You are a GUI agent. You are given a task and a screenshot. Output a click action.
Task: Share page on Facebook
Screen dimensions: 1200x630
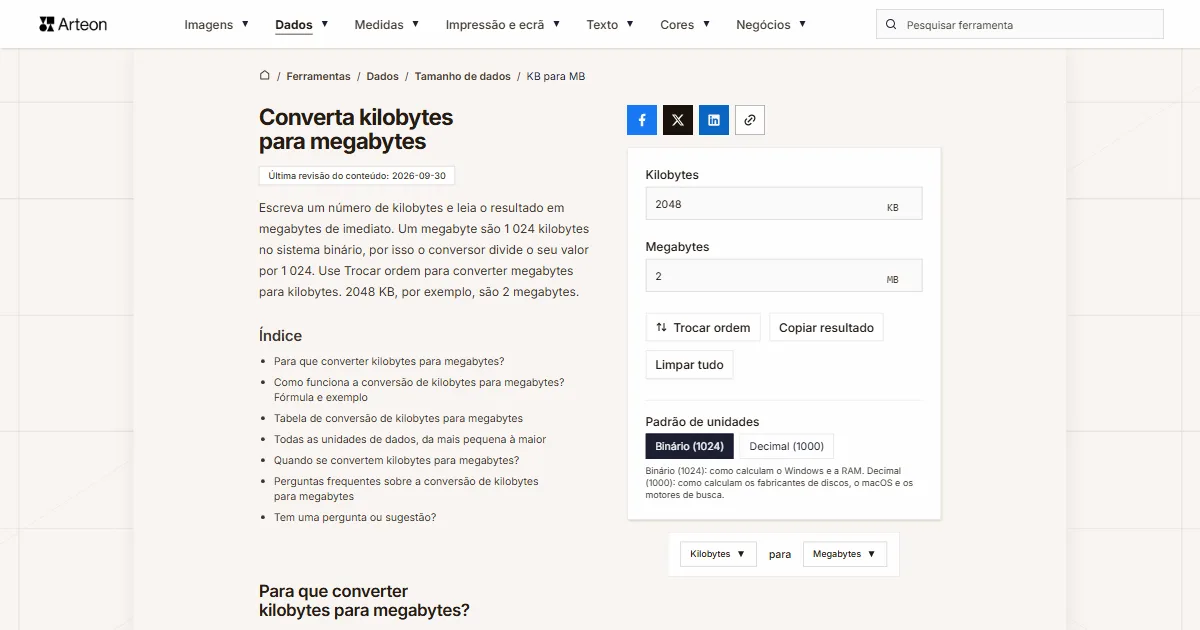click(x=642, y=120)
